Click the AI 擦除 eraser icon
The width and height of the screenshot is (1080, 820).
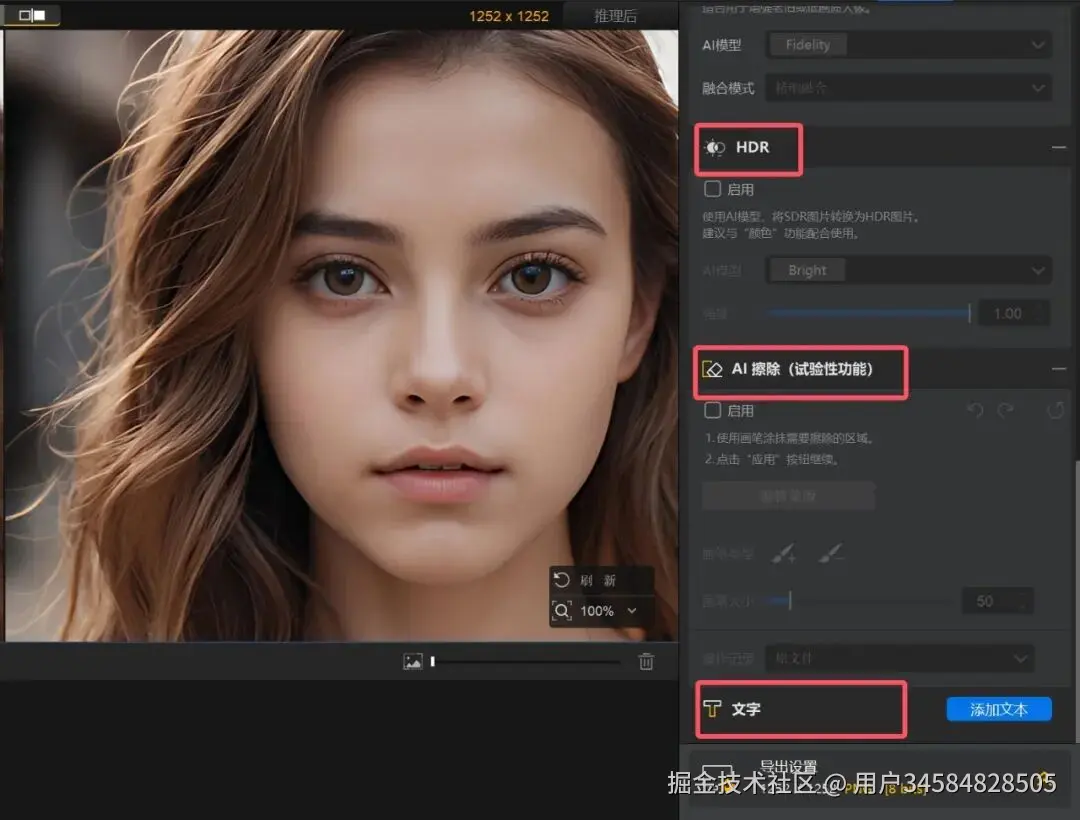click(712, 369)
